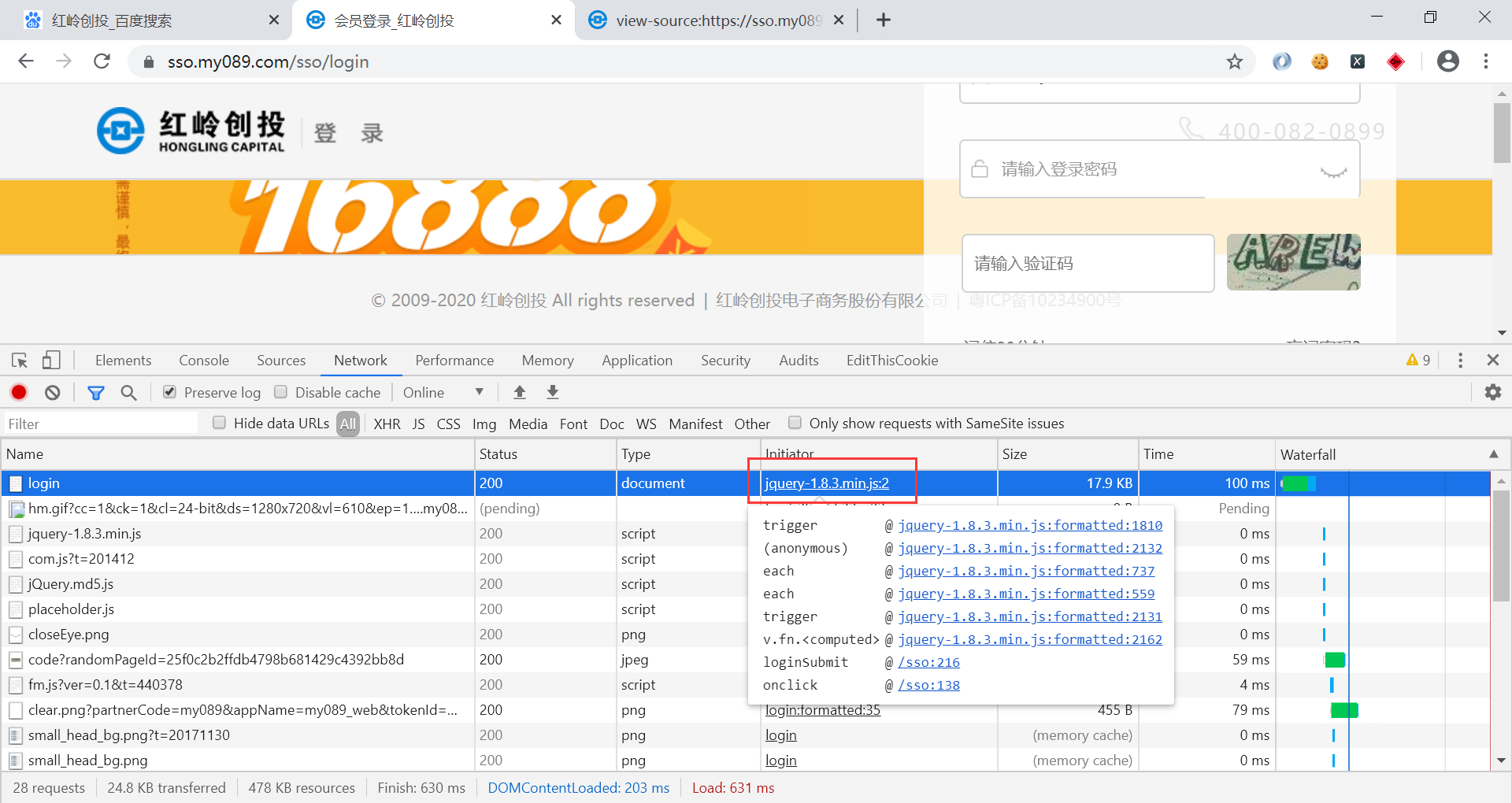Switch to the Console tab

[204, 361]
